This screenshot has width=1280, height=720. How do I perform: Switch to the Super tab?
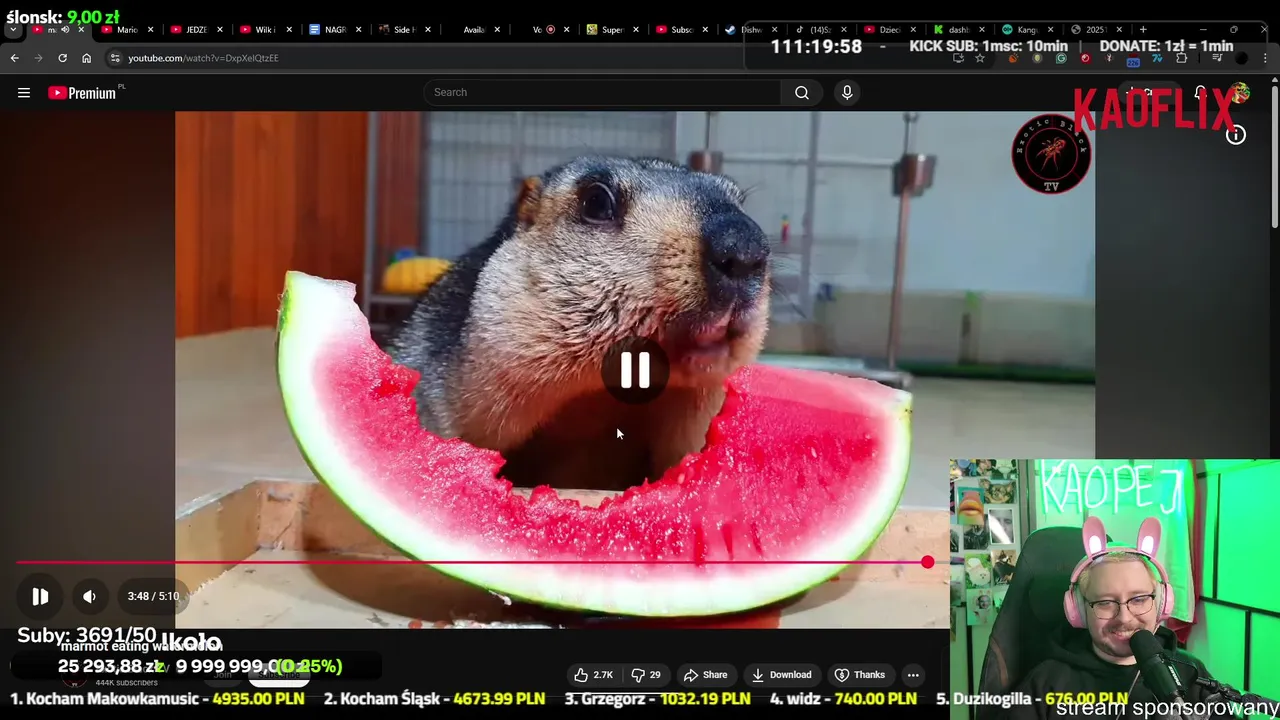tap(612, 29)
